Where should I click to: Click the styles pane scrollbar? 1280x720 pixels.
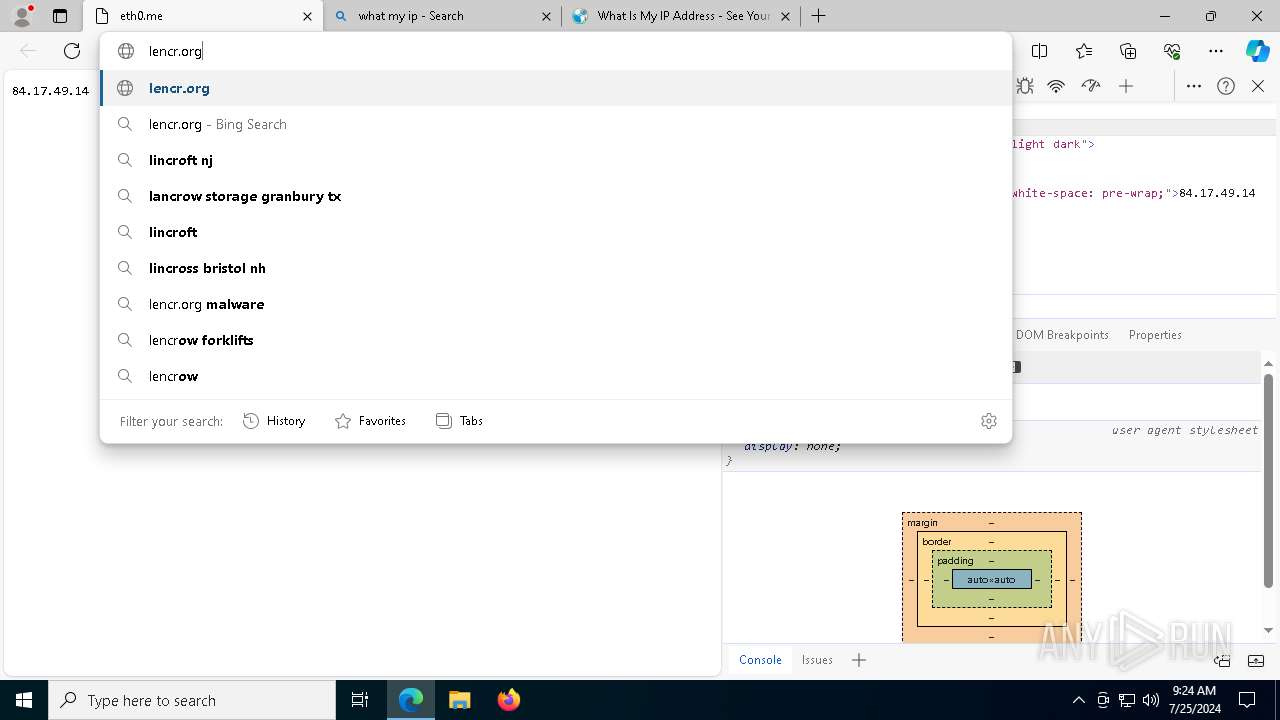pyautogui.click(x=1268, y=480)
